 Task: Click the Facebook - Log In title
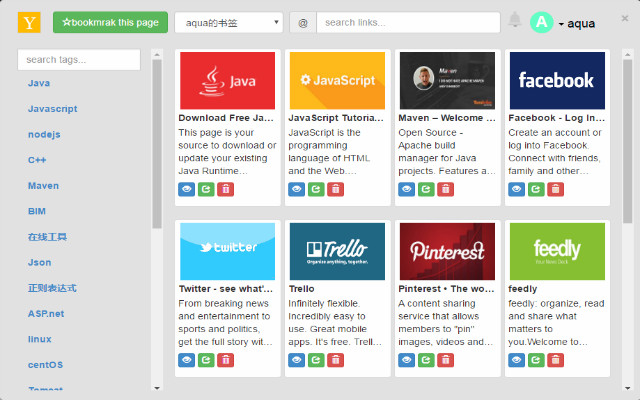(x=556, y=118)
